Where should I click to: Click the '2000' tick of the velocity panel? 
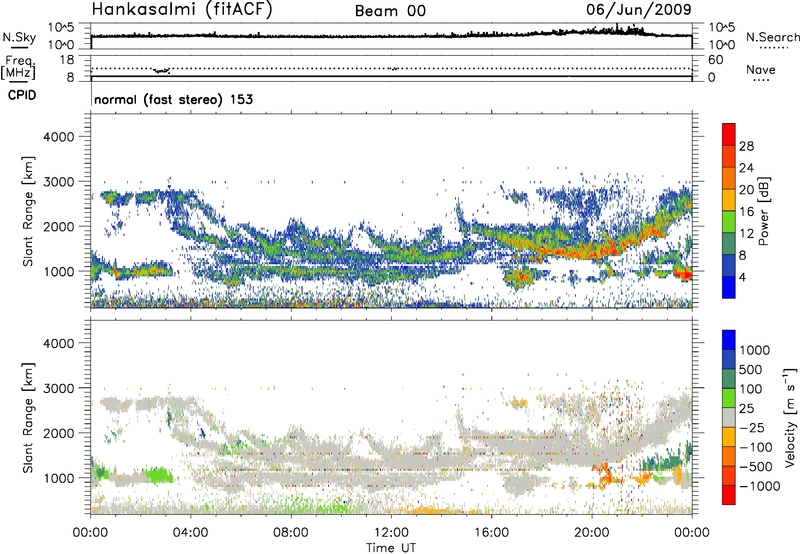59,433
